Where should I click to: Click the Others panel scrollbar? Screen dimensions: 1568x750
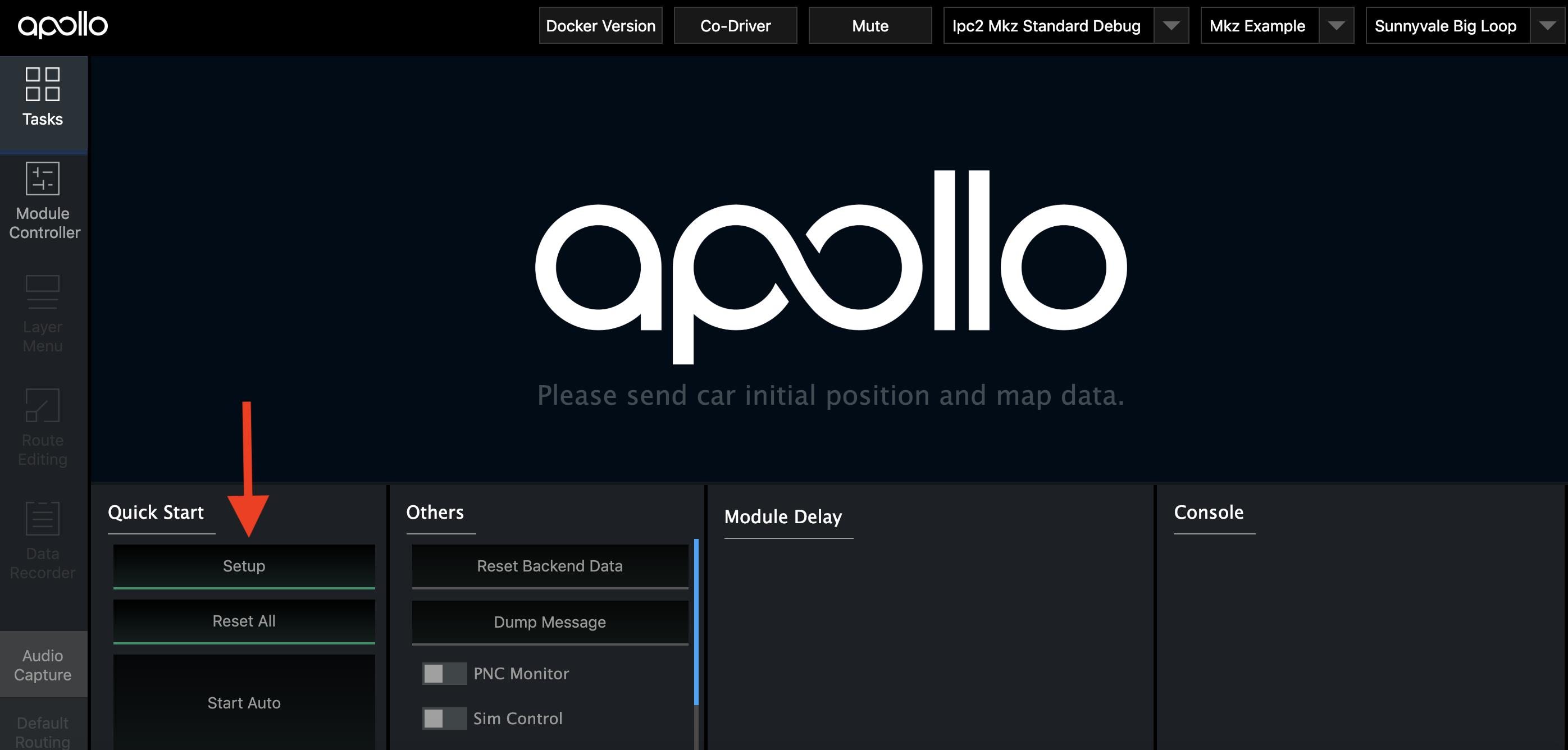click(696, 621)
